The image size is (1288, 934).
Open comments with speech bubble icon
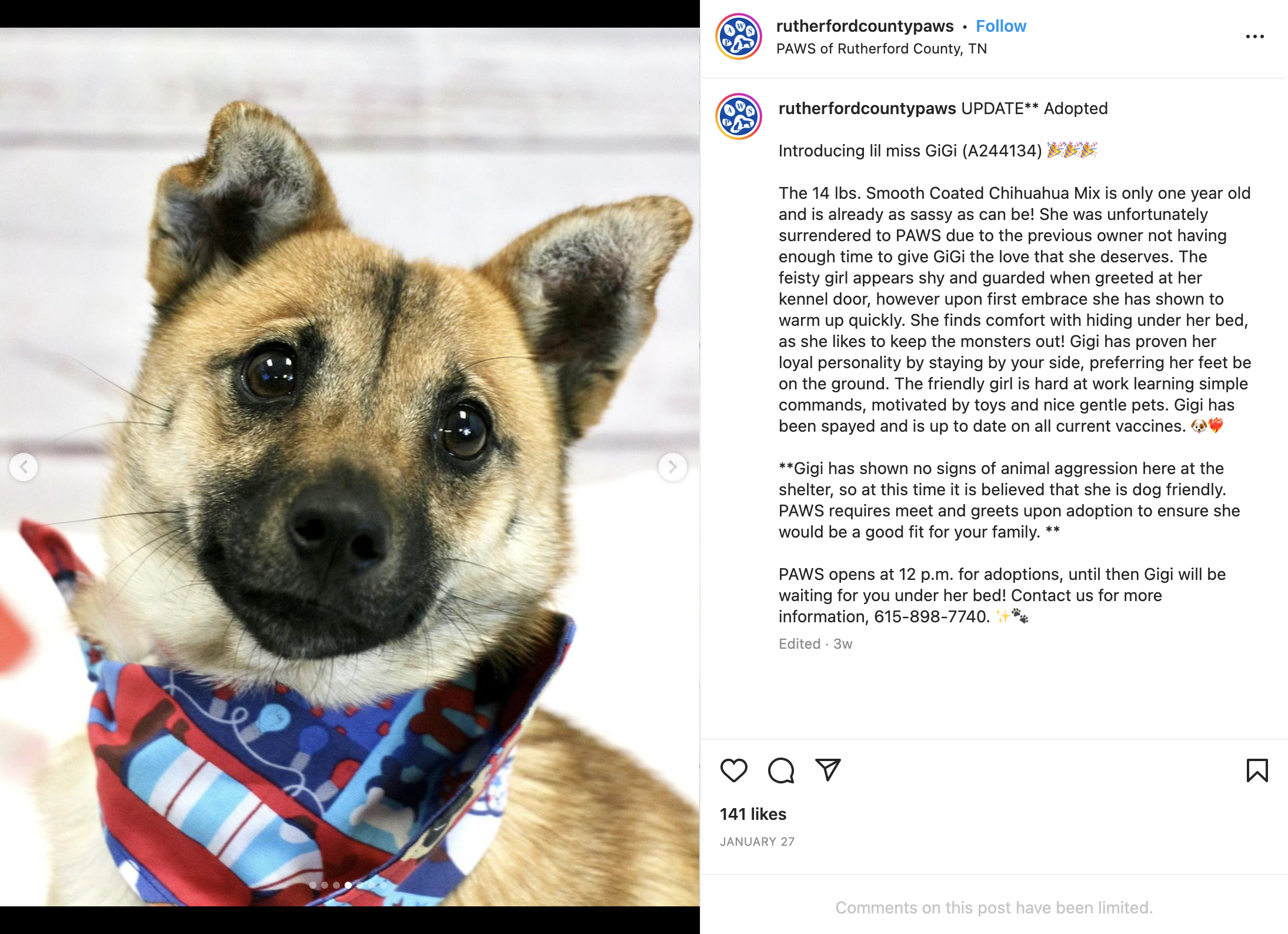(x=781, y=770)
